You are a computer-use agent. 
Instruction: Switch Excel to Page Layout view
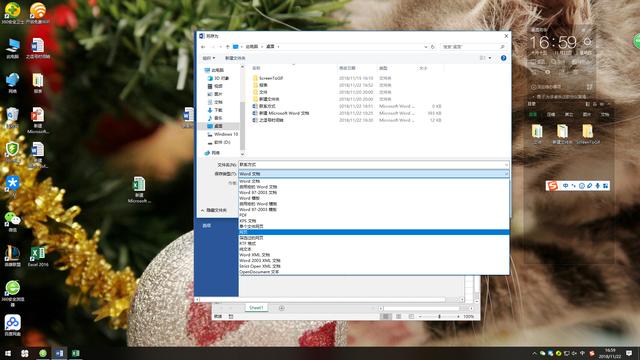click(398, 316)
